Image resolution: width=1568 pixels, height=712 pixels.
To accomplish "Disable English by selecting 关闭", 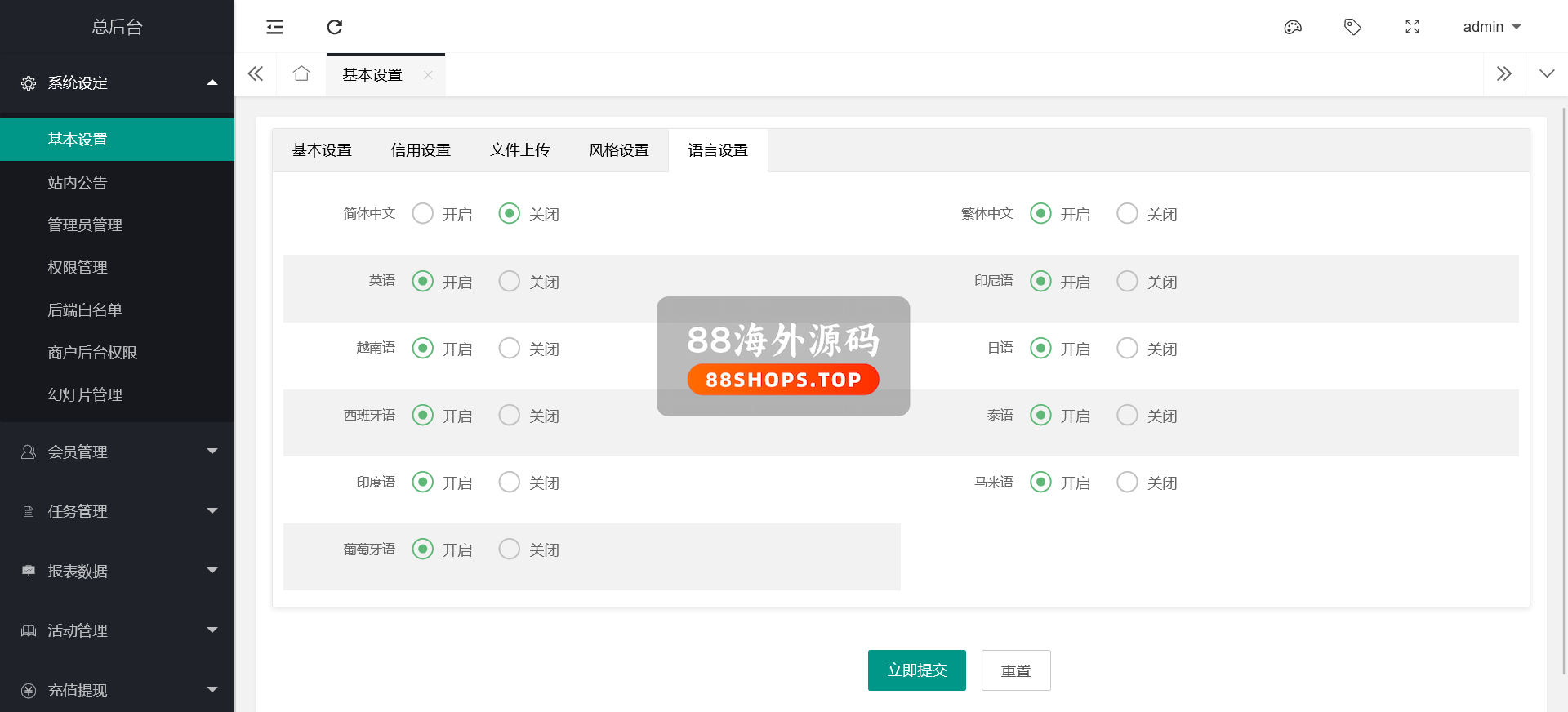I will pos(510,282).
